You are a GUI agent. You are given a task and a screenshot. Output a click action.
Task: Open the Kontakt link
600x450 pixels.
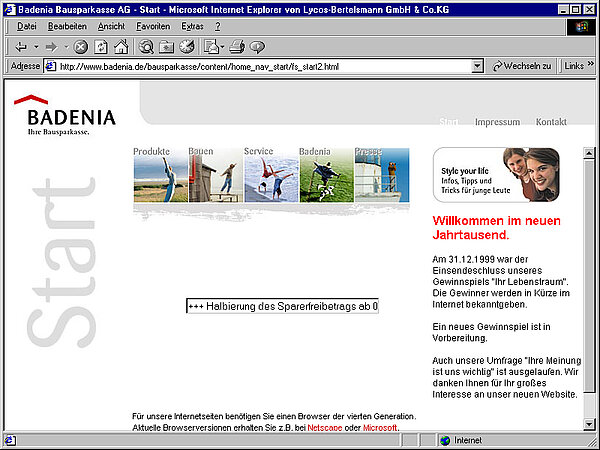point(551,122)
